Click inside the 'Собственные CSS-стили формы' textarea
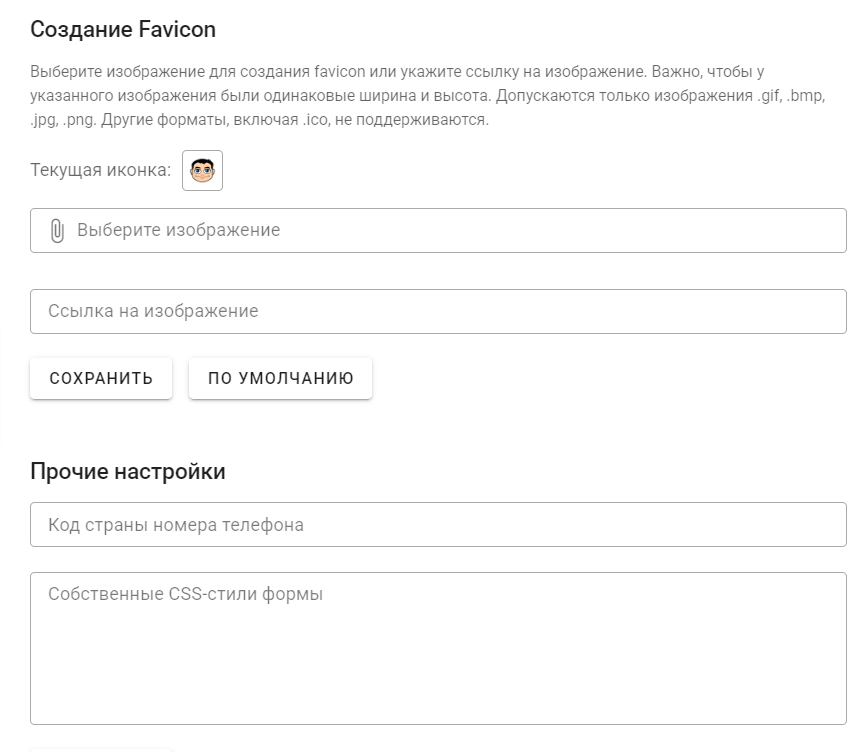The image size is (860, 752). pos(438,648)
